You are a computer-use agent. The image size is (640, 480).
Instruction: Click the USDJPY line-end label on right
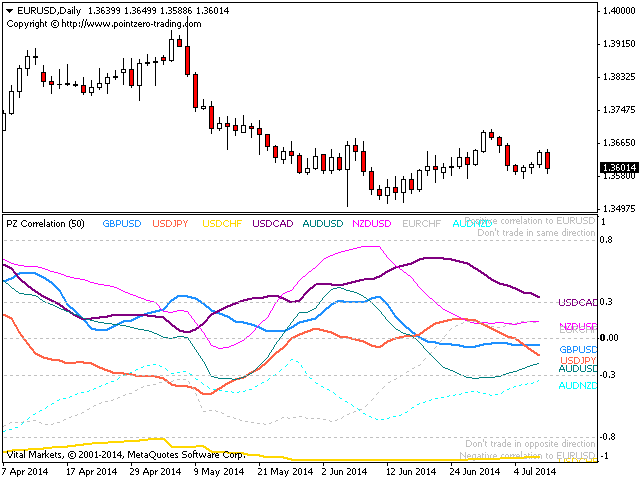coord(577,359)
